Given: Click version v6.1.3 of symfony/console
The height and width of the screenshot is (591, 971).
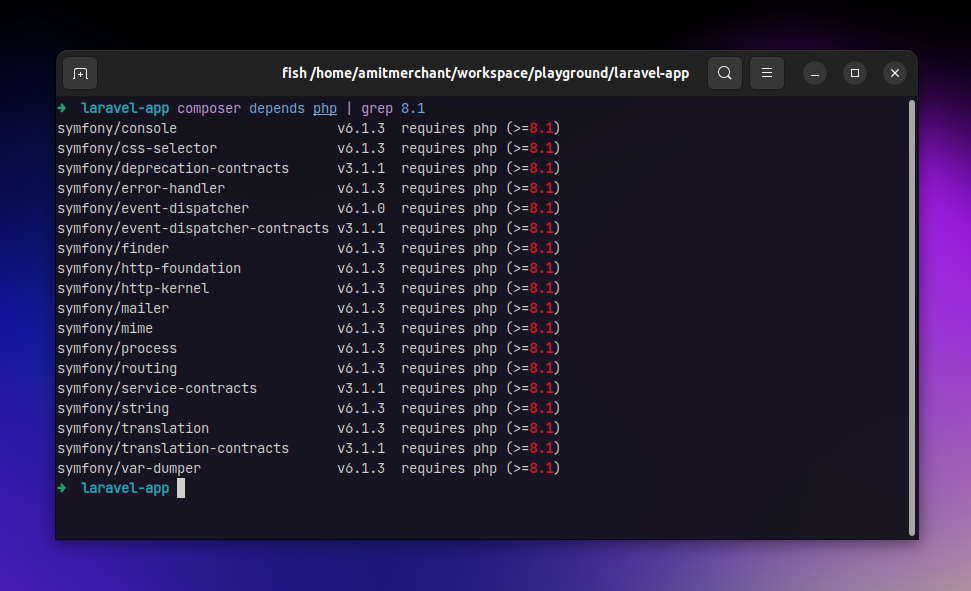Looking at the screenshot, I should [x=361, y=128].
